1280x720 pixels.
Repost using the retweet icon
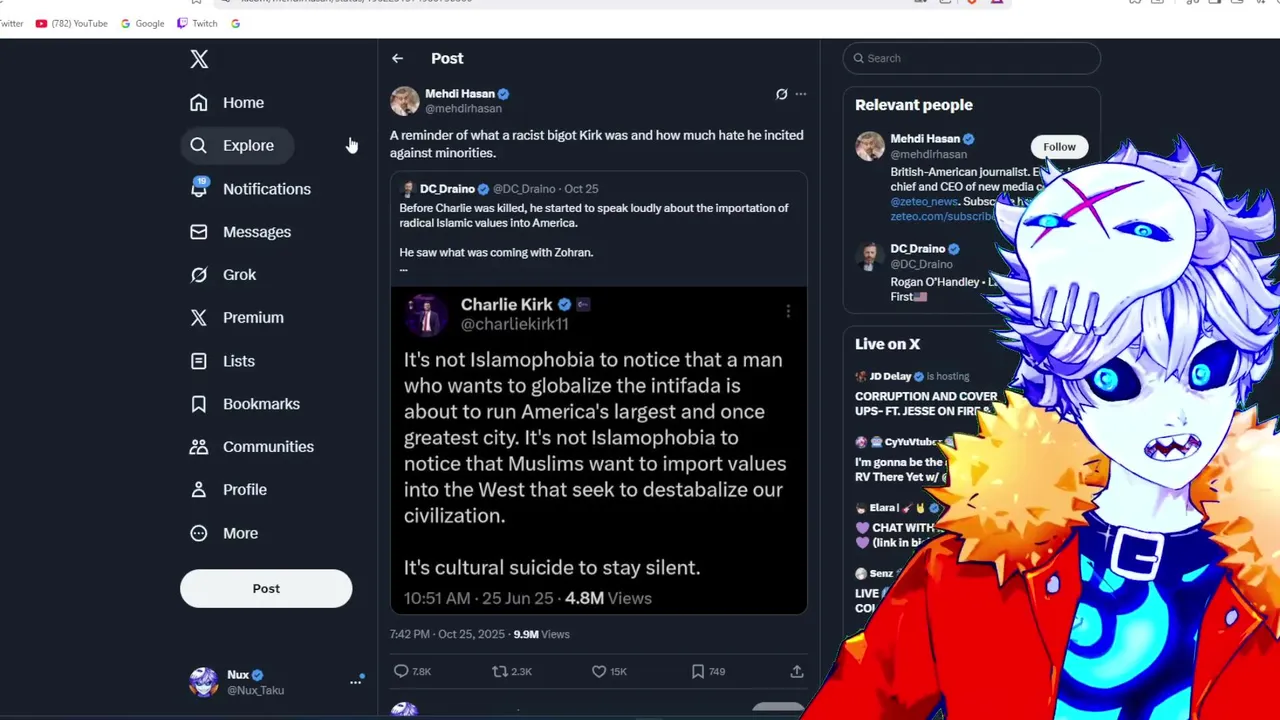pos(499,671)
